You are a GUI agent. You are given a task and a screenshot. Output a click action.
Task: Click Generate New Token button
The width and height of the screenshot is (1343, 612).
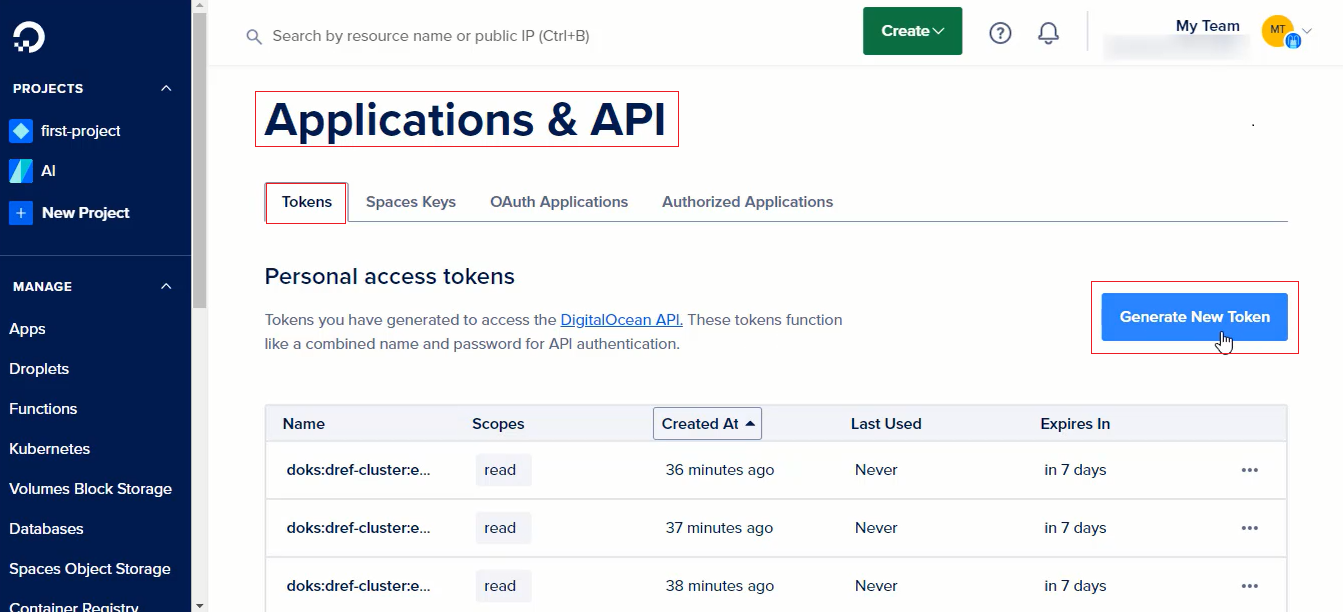(x=1194, y=317)
